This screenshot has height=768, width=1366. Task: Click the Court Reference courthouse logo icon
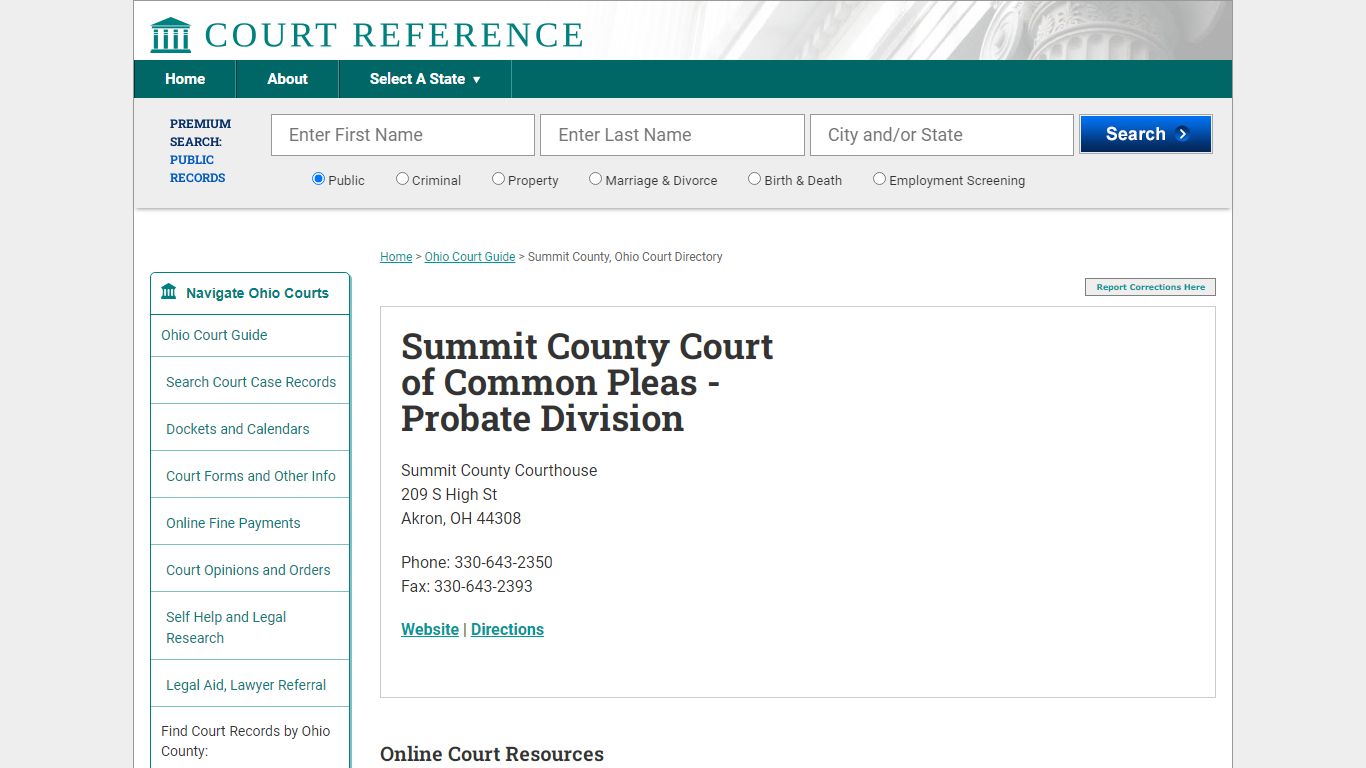[x=170, y=35]
